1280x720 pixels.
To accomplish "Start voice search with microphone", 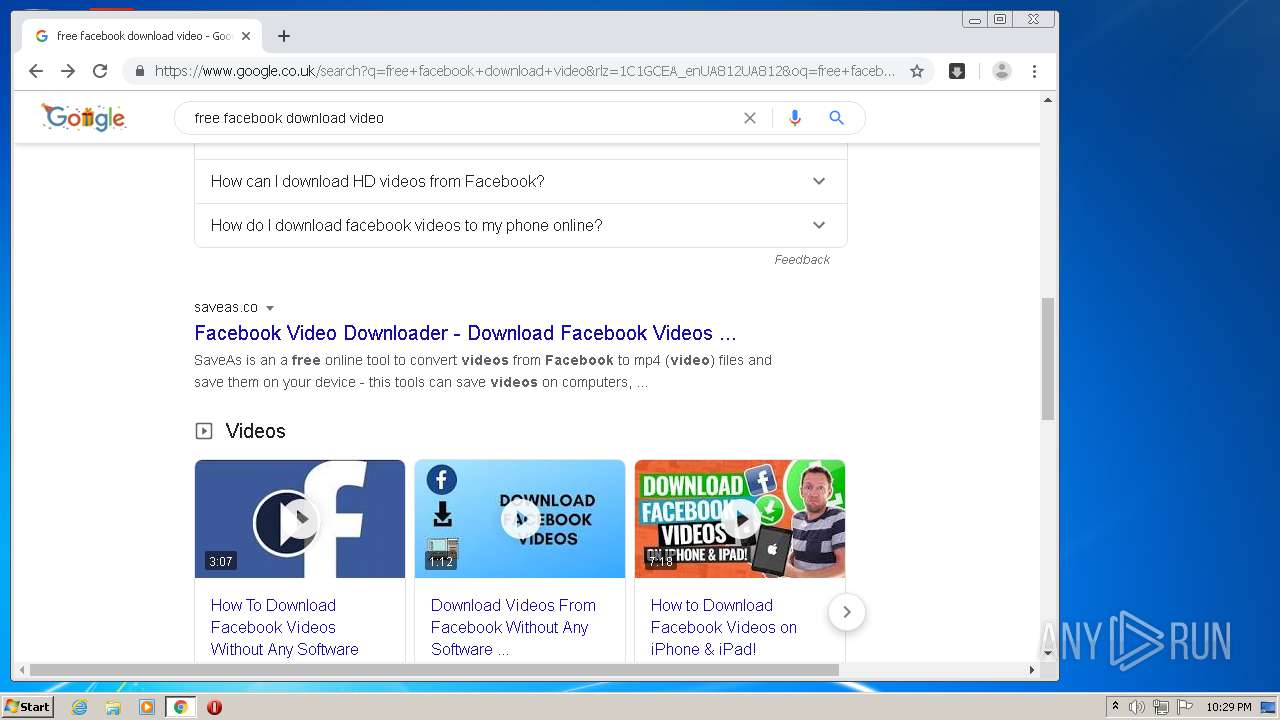I will 795,118.
